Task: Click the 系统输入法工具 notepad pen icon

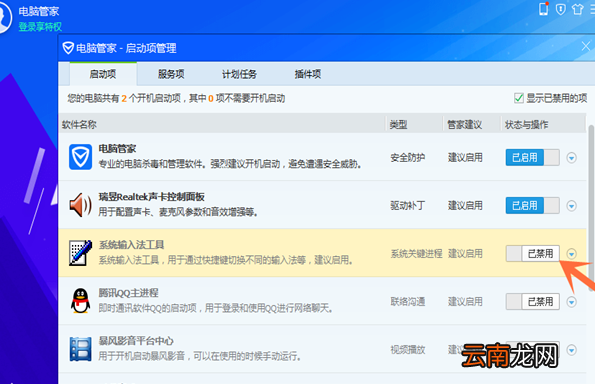Action: (x=80, y=253)
